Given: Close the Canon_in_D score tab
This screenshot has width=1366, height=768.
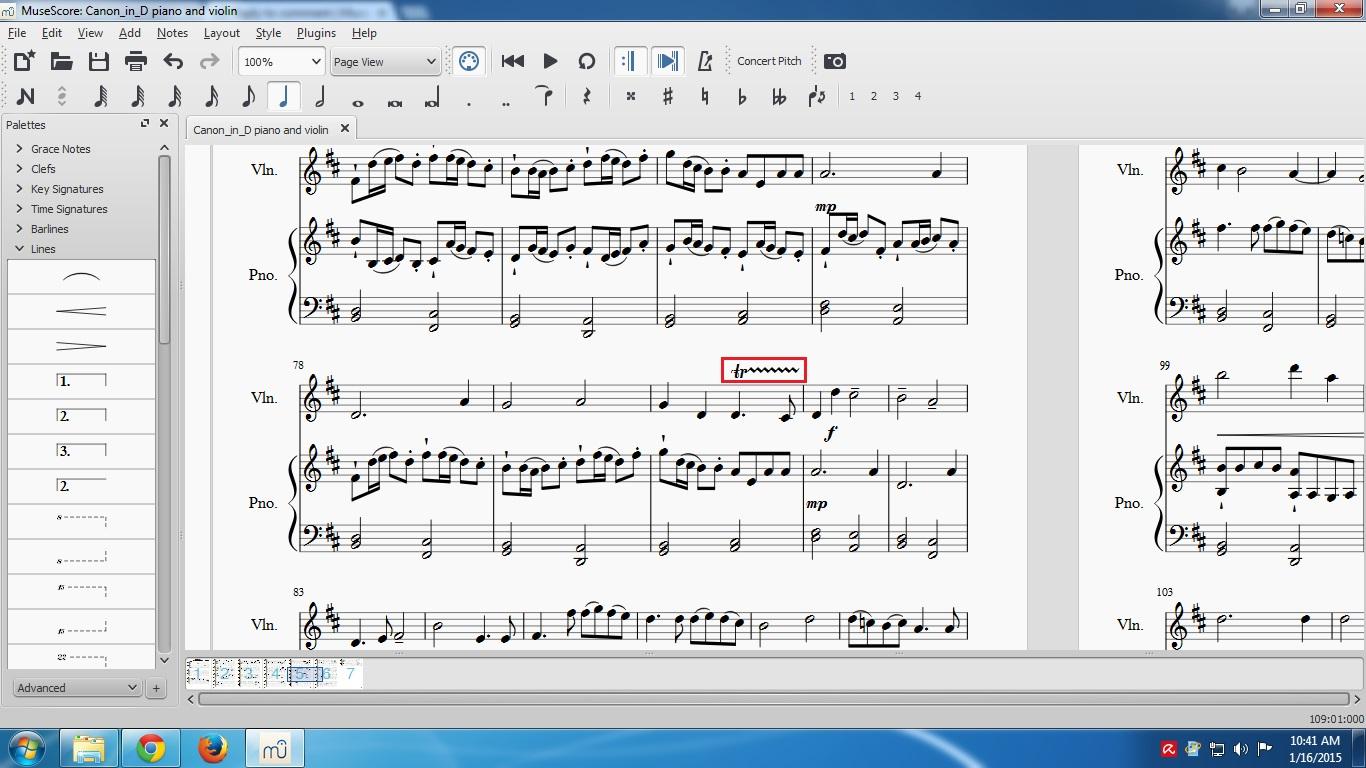Looking at the screenshot, I should (345, 128).
